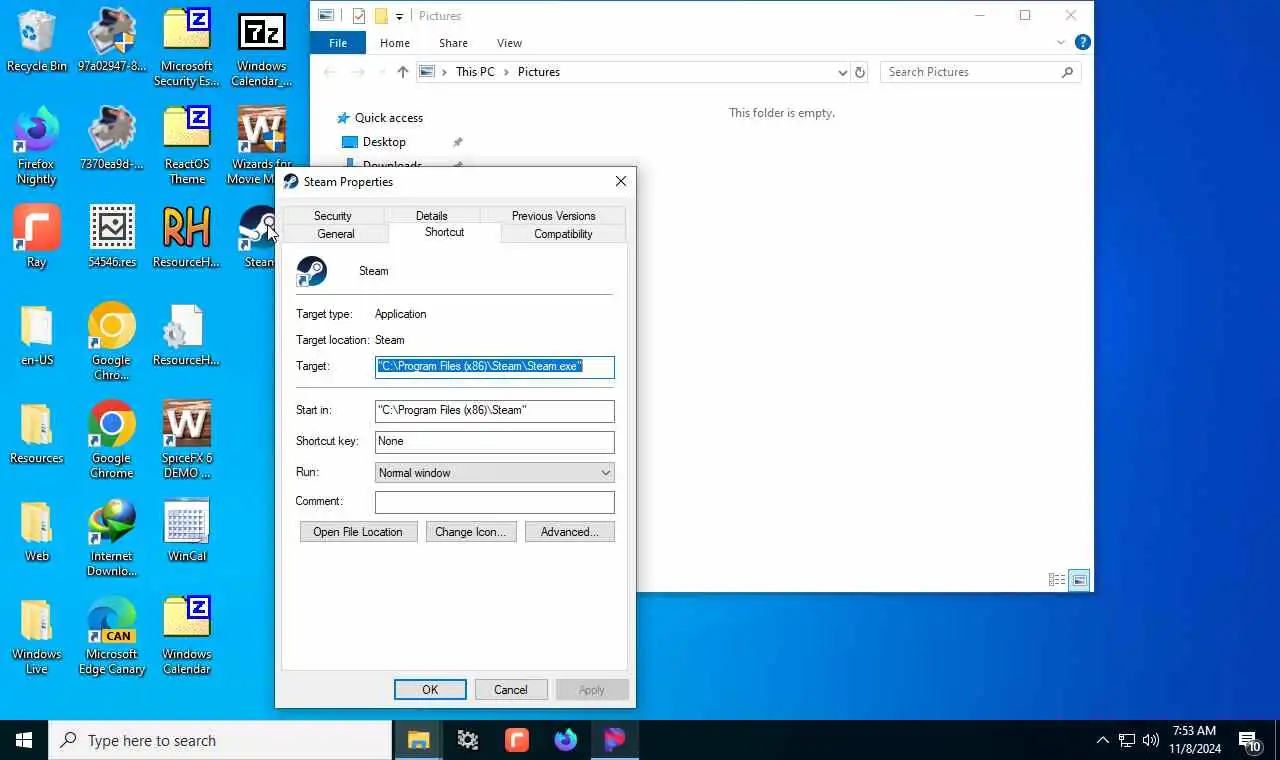The width and height of the screenshot is (1280, 760).
Task: Click the Advanced button
Action: pyautogui.click(x=569, y=532)
